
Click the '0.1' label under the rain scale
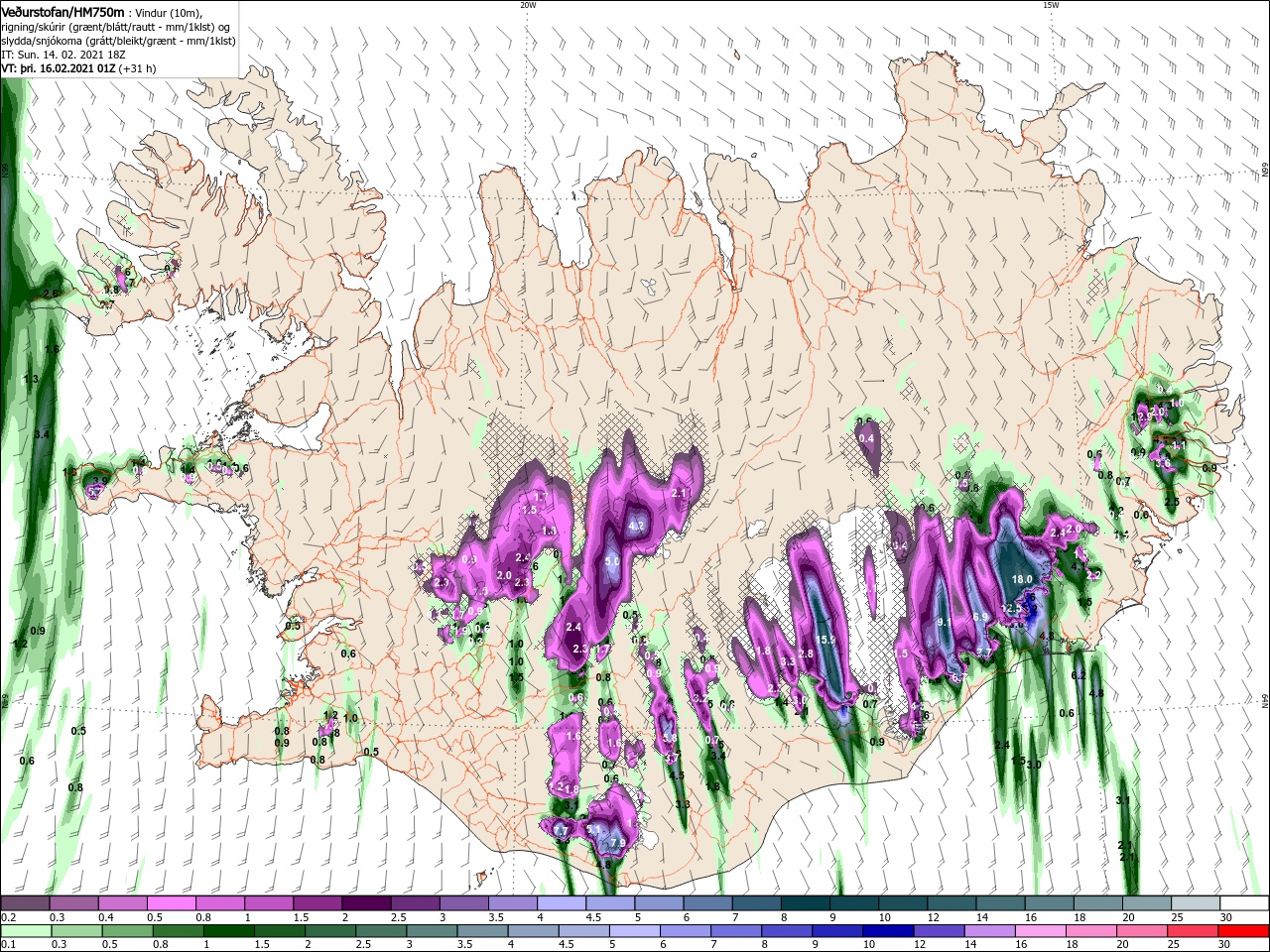(9, 945)
